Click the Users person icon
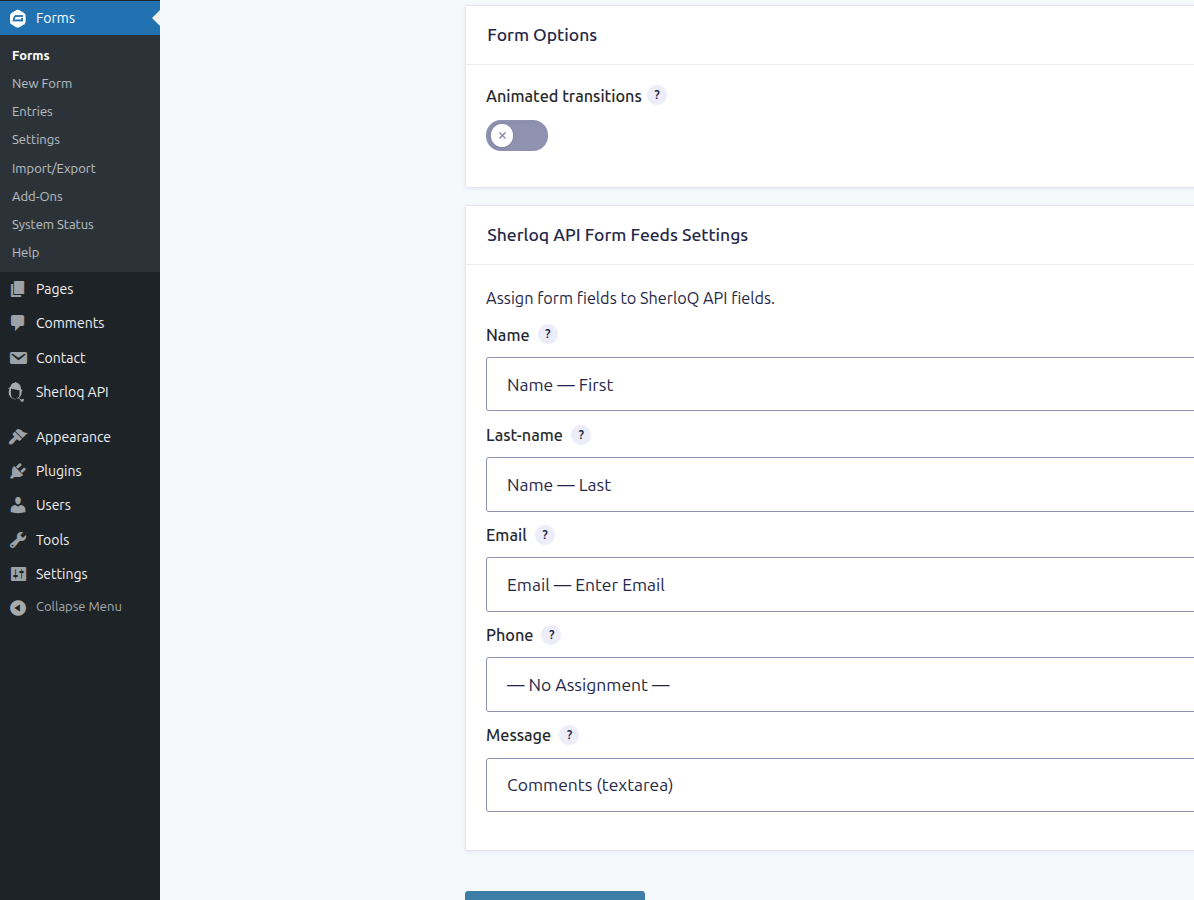This screenshot has width=1194, height=900. point(18,505)
